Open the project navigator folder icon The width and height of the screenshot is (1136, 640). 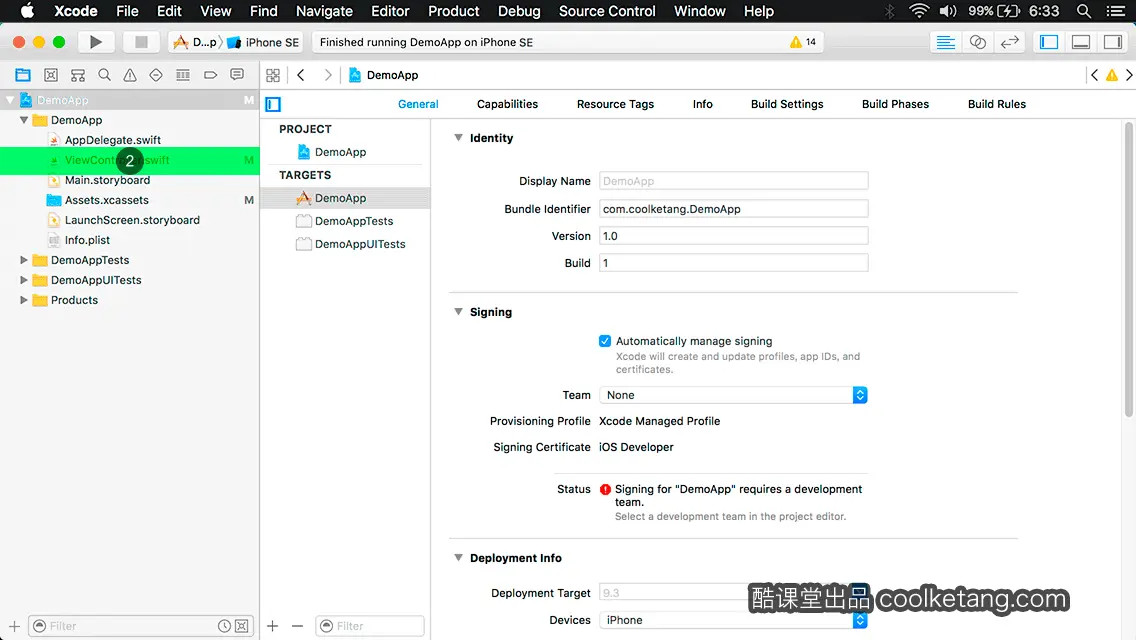(x=23, y=75)
